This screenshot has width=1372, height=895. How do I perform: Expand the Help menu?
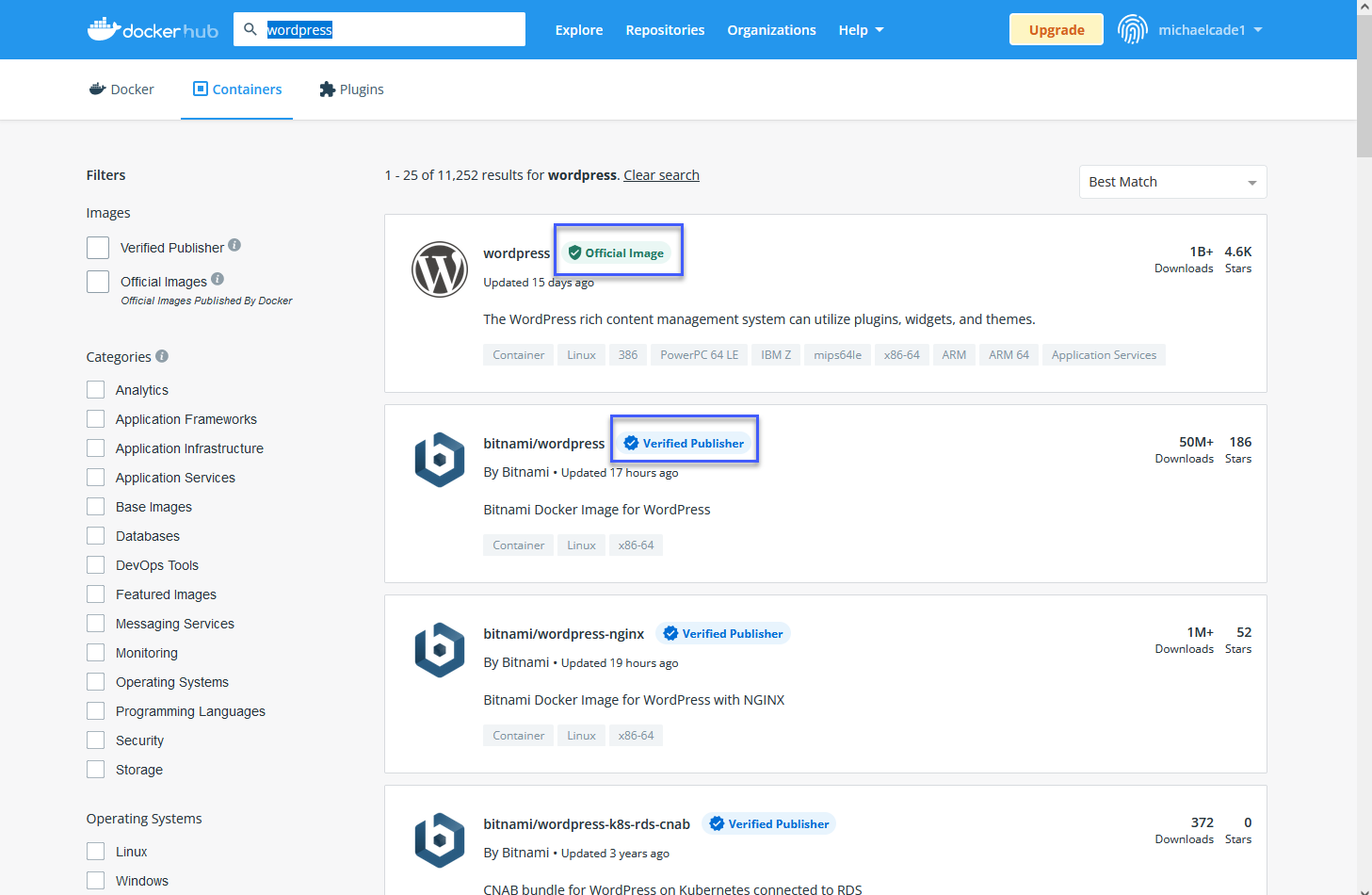click(860, 29)
